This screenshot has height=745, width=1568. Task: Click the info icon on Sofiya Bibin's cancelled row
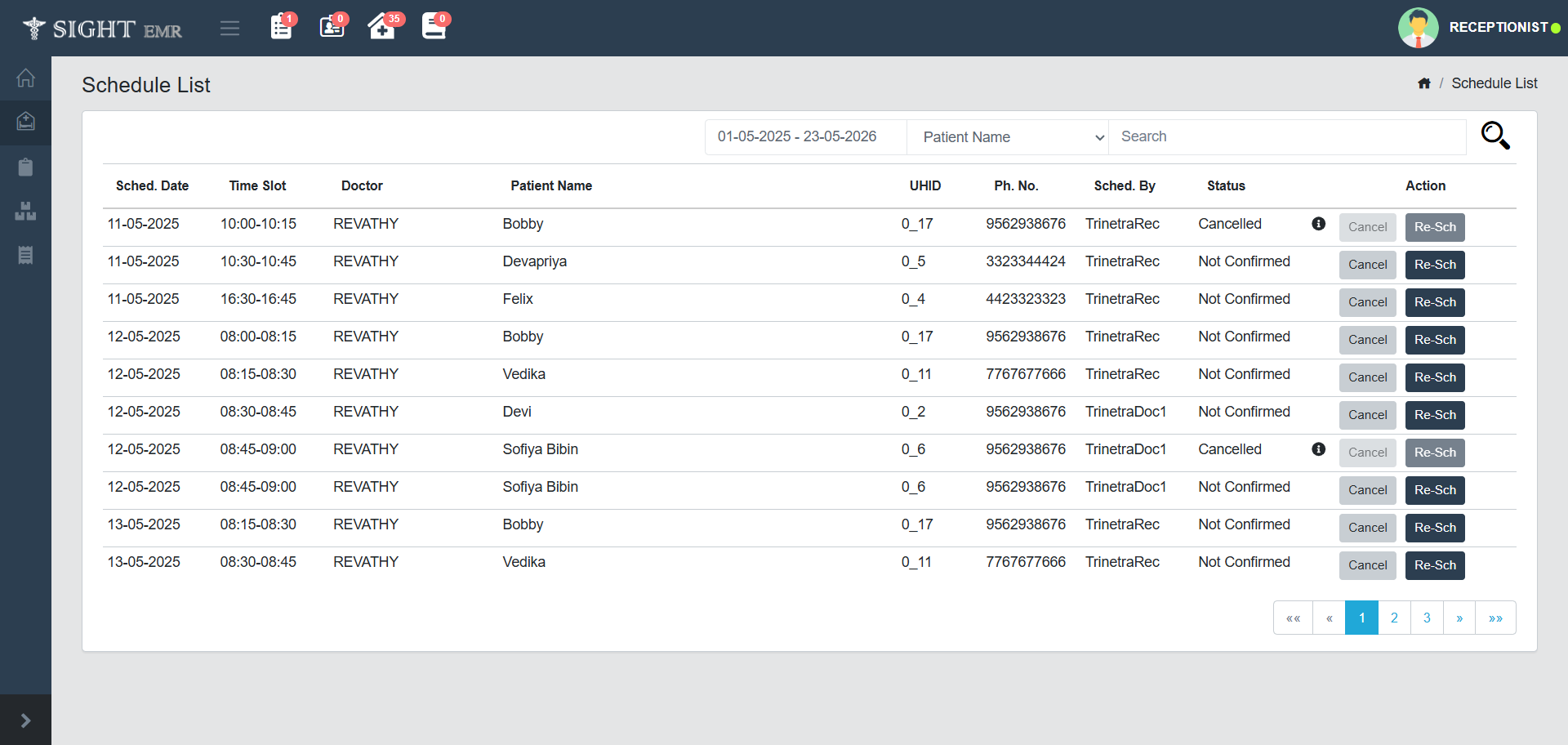[1318, 449]
